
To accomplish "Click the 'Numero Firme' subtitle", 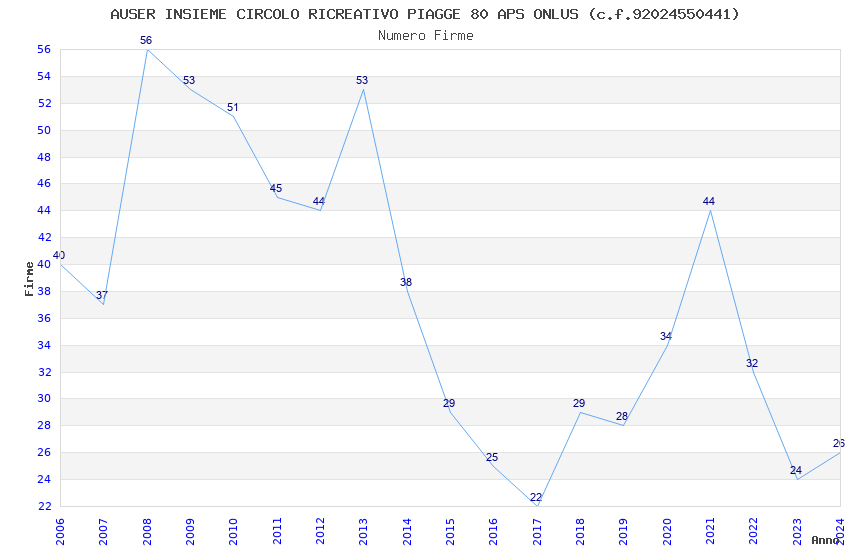I will click(426, 36).
